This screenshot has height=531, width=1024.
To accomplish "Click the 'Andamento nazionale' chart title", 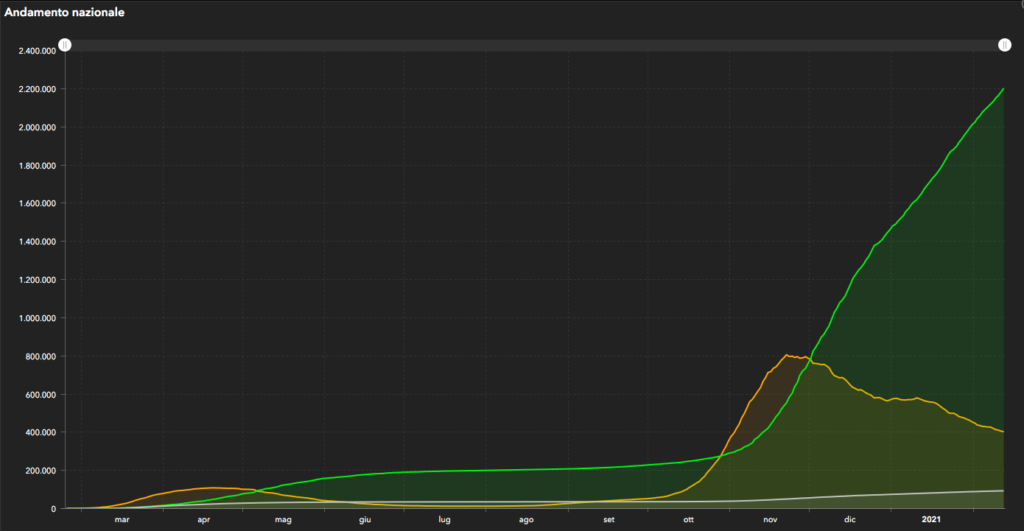I will (x=65, y=13).
